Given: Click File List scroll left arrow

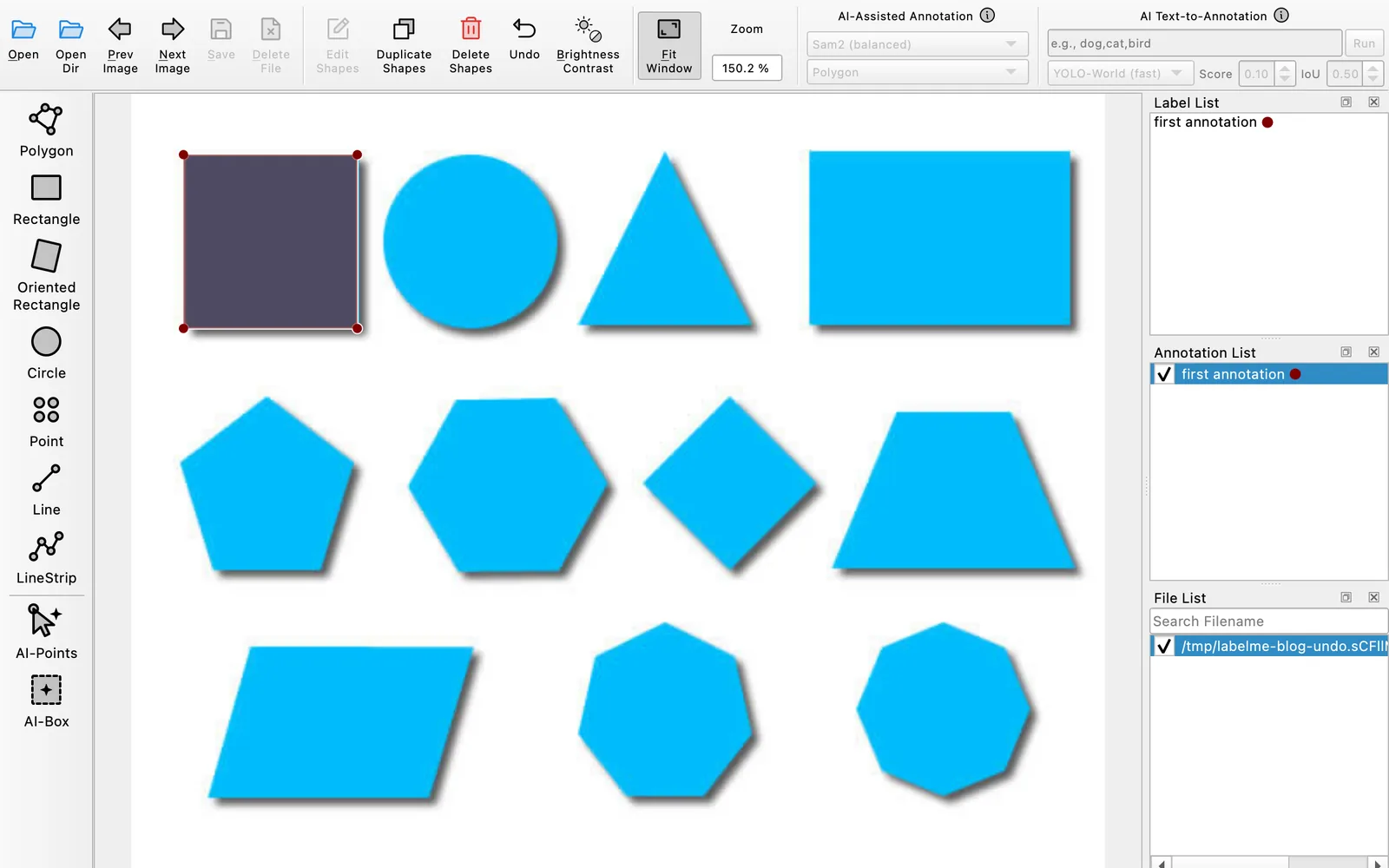Looking at the screenshot, I should [1162, 863].
